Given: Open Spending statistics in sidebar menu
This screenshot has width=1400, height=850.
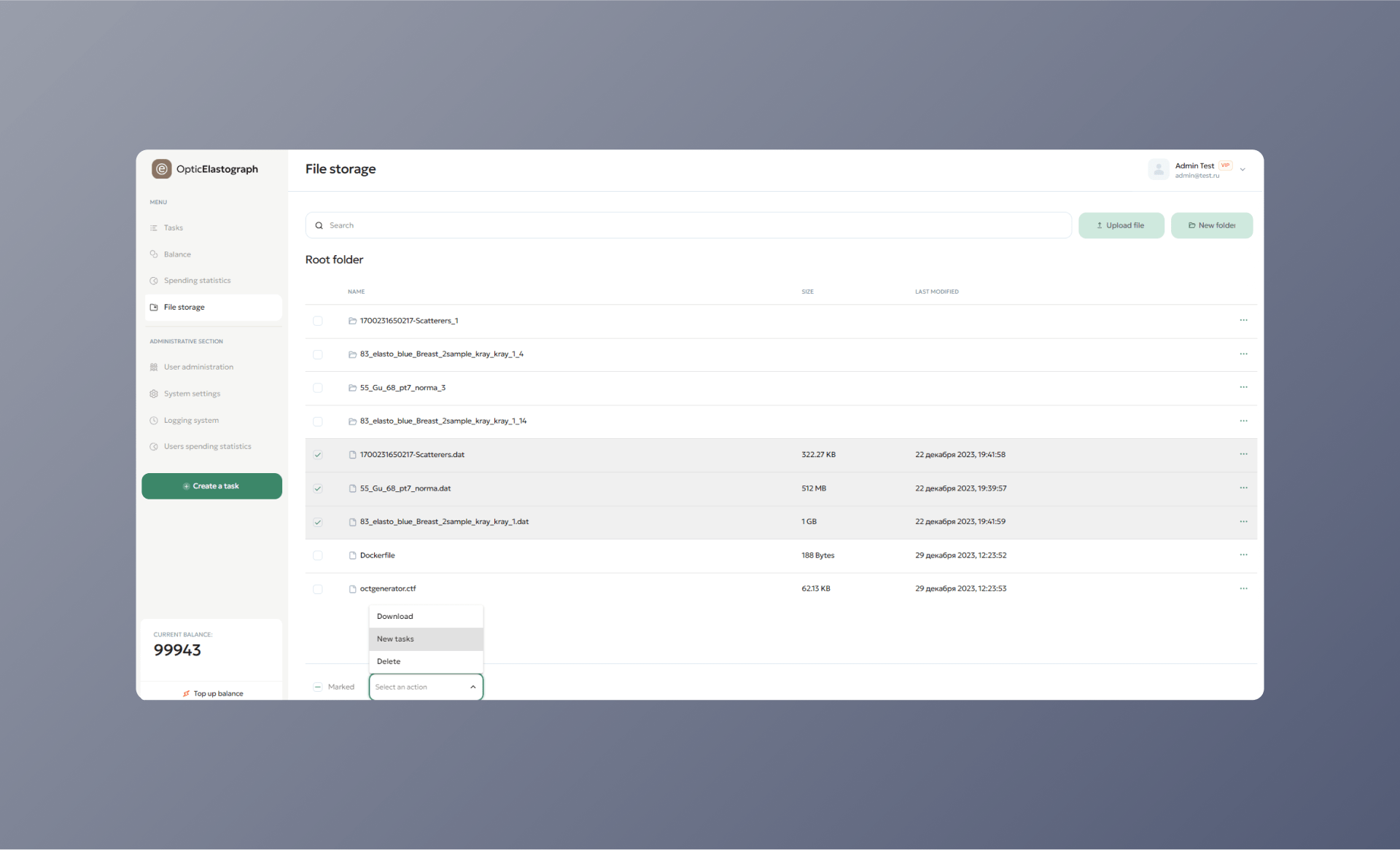Looking at the screenshot, I should tap(197, 281).
